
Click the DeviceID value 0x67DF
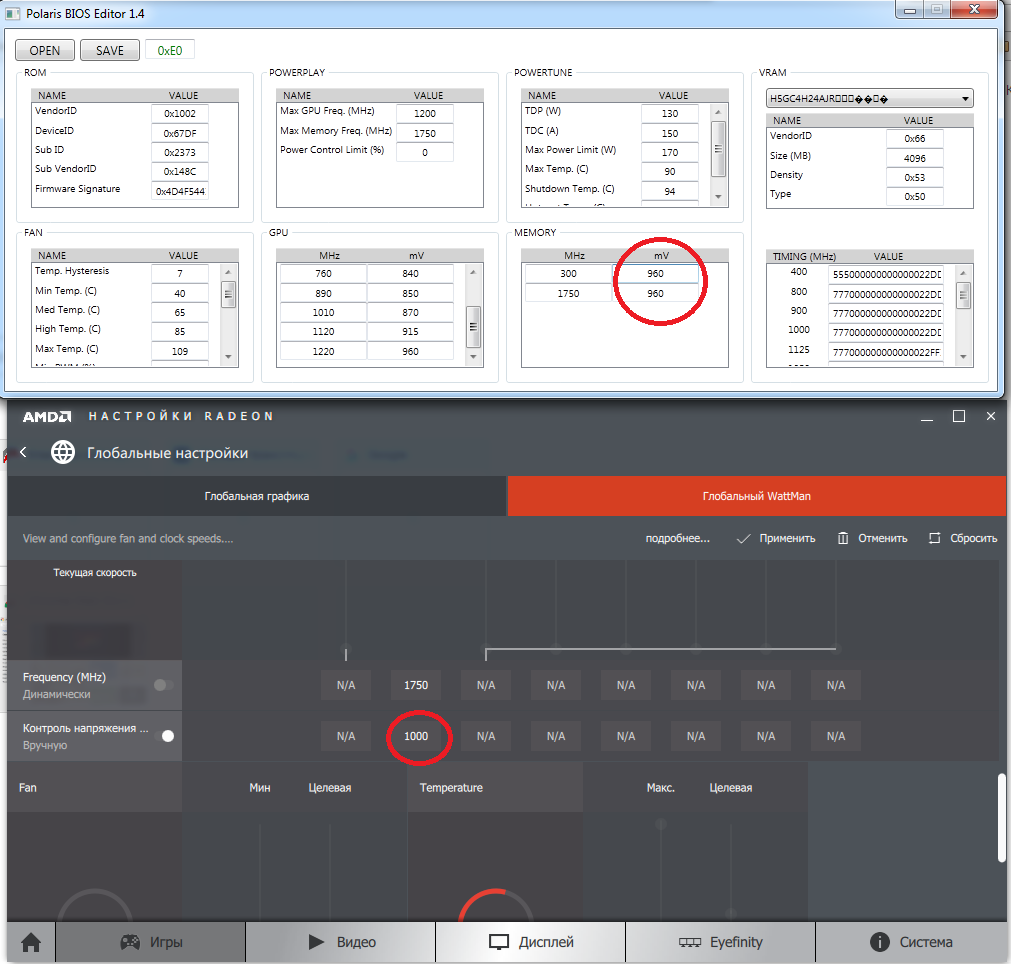pyautogui.click(x=179, y=133)
